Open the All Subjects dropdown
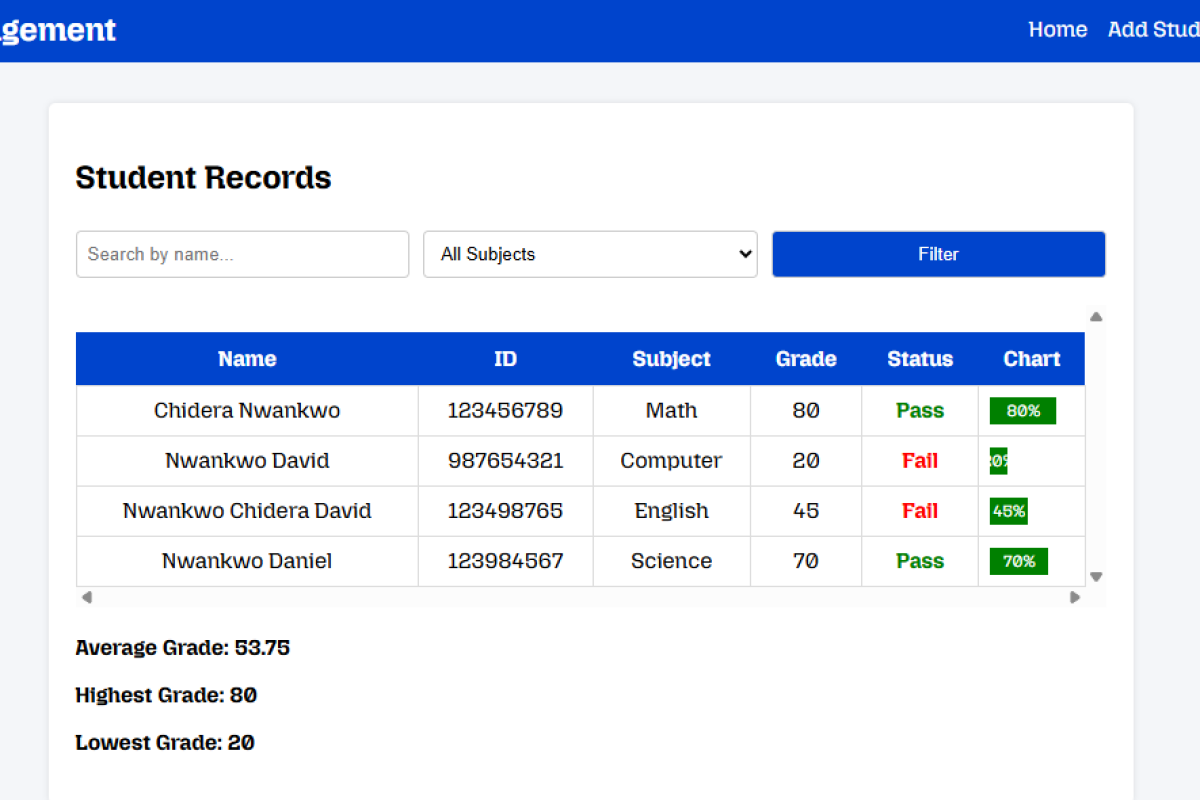 coord(590,254)
